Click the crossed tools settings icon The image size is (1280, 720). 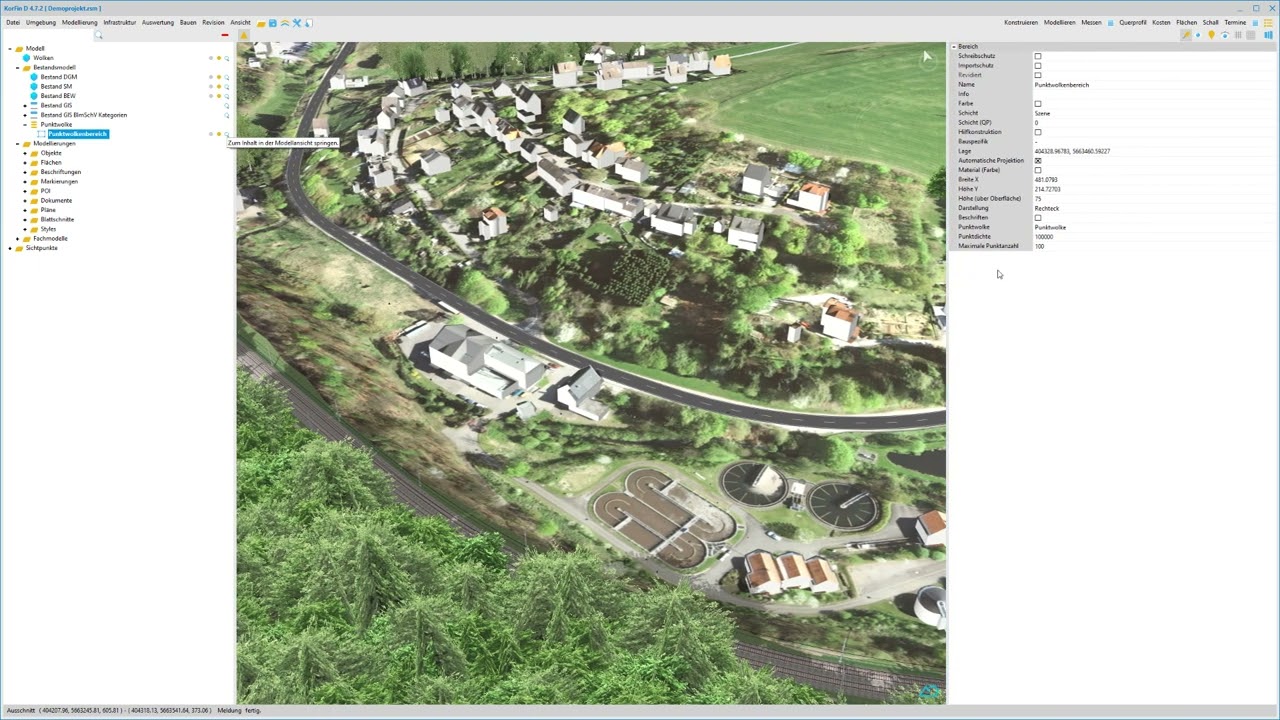coord(297,22)
